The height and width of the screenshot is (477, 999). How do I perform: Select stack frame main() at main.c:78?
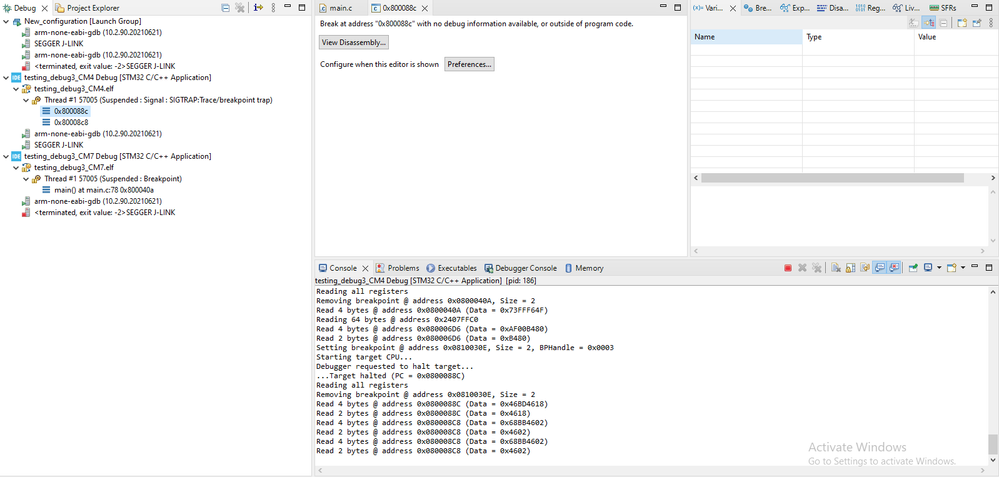(x=99, y=190)
